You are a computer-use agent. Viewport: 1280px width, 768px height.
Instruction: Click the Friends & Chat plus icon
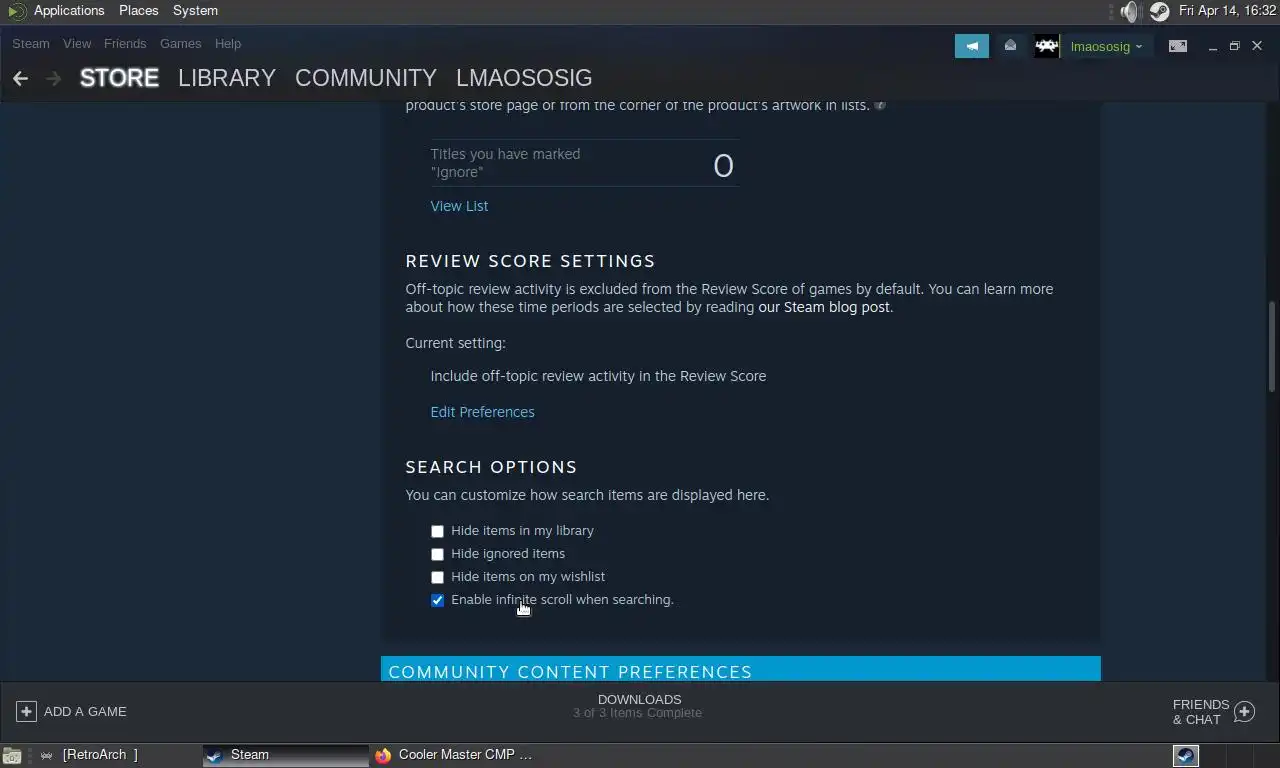click(x=1244, y=711)
